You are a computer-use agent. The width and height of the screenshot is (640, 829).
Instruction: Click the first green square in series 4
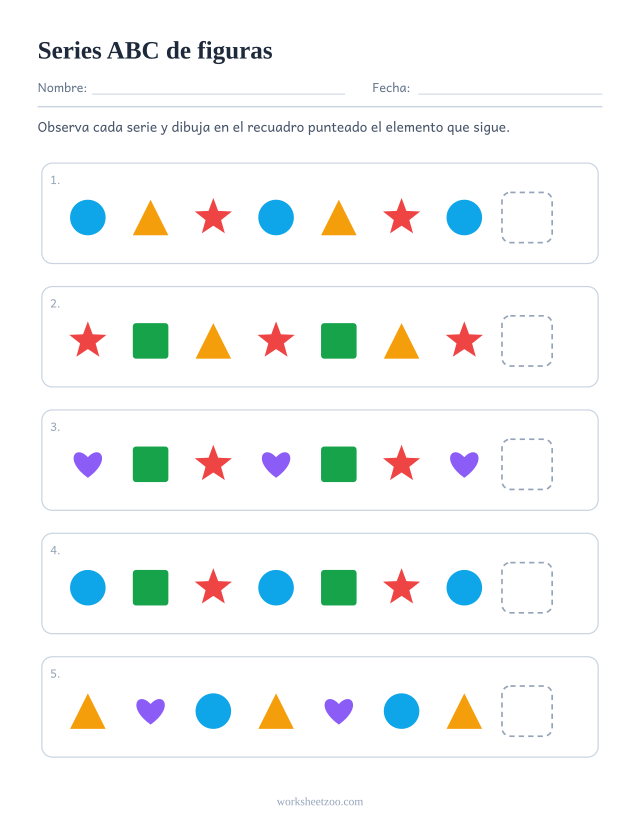click(x=151, y=587)
